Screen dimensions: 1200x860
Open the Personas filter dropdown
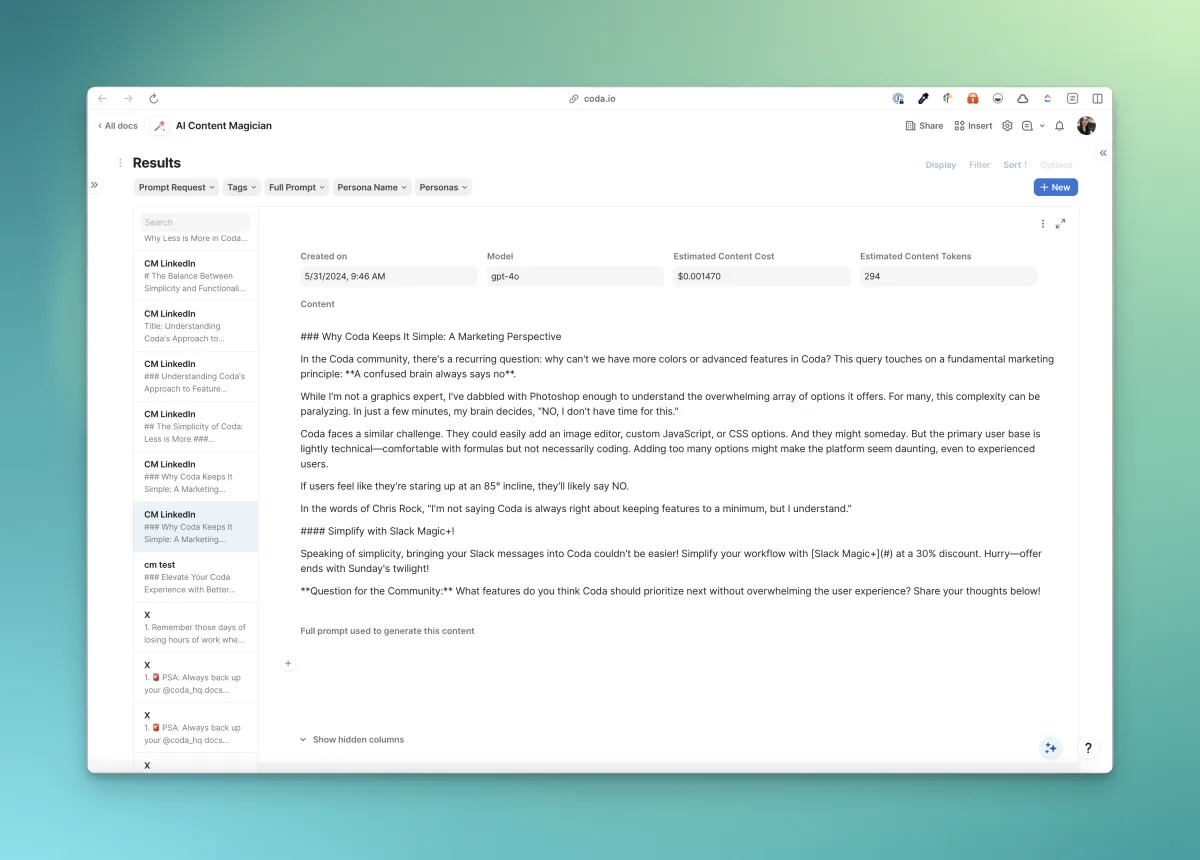tap(443, 187)
